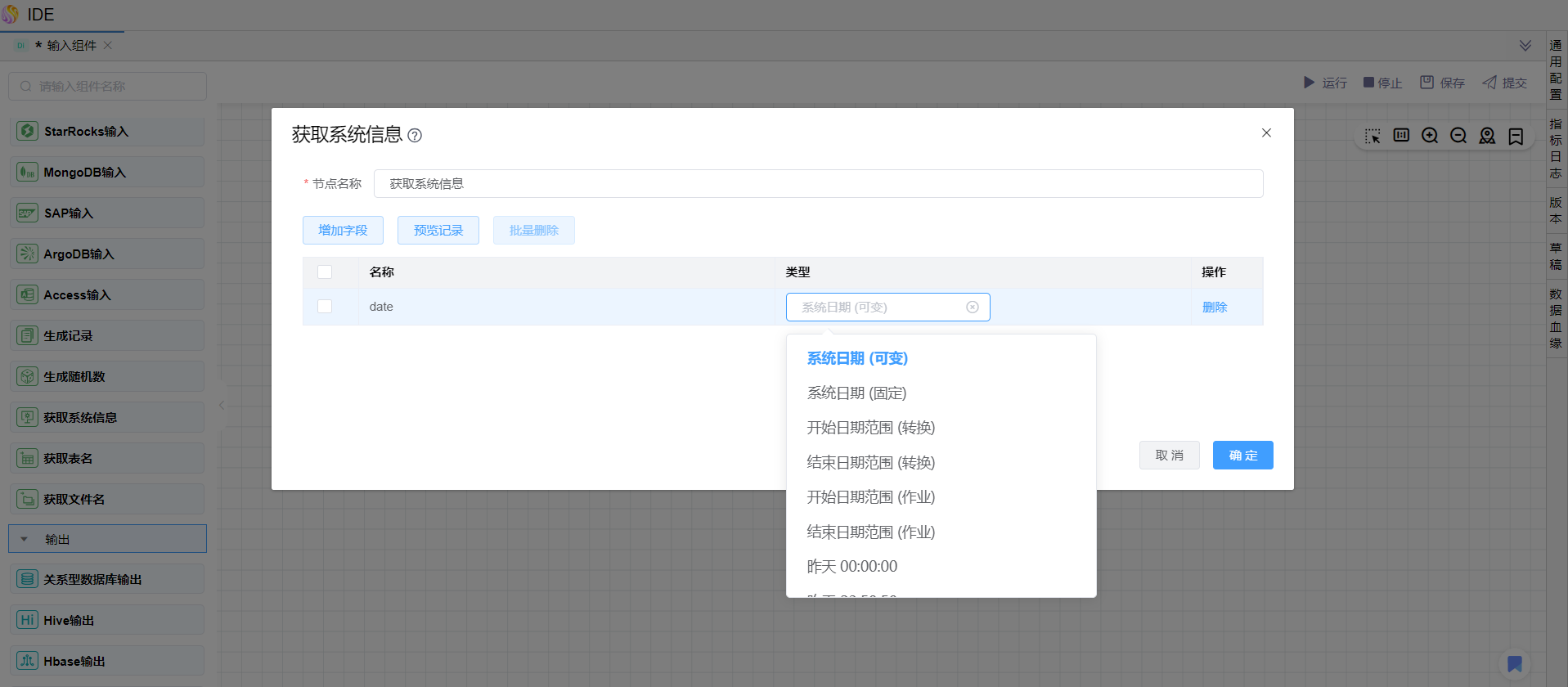The height and width of the screenshot is (687, 1568).
Task: Expand the double-chevron tab overflow menu
Action: pos(1525,46)
